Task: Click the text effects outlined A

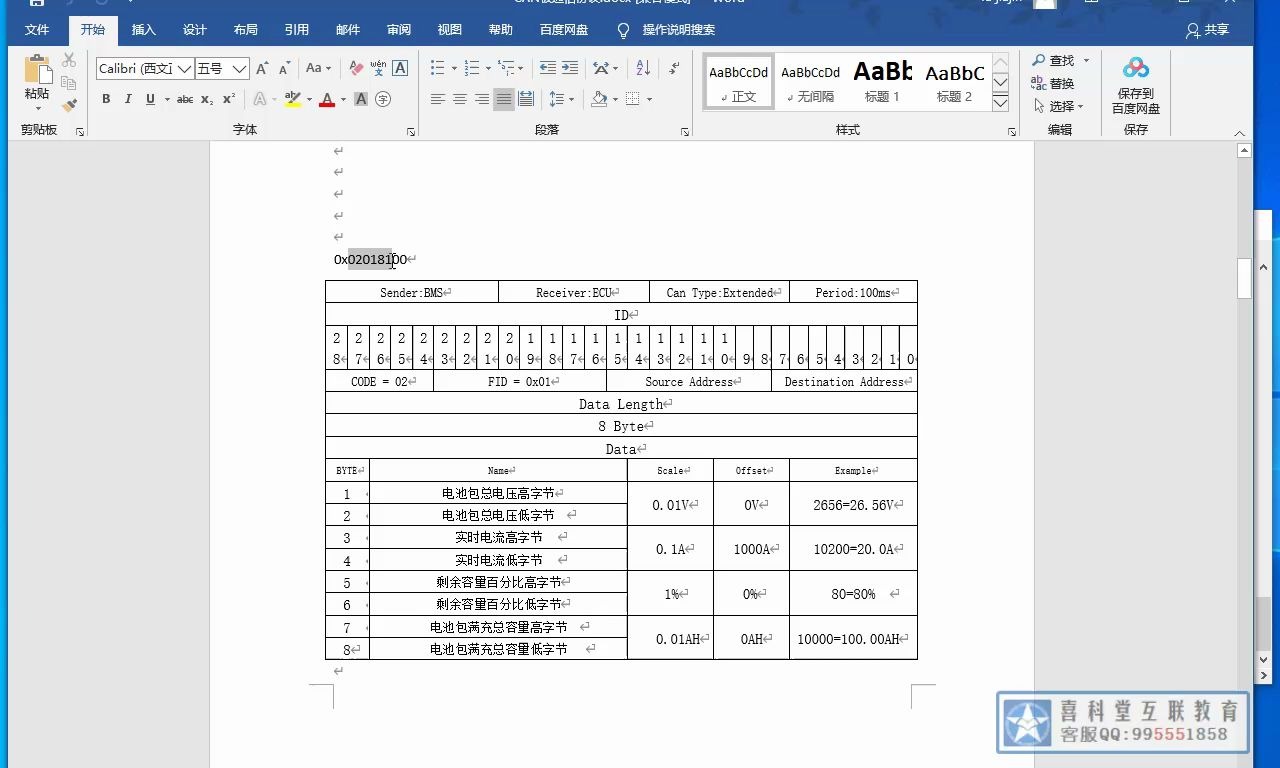Action: tap(260, 99)
